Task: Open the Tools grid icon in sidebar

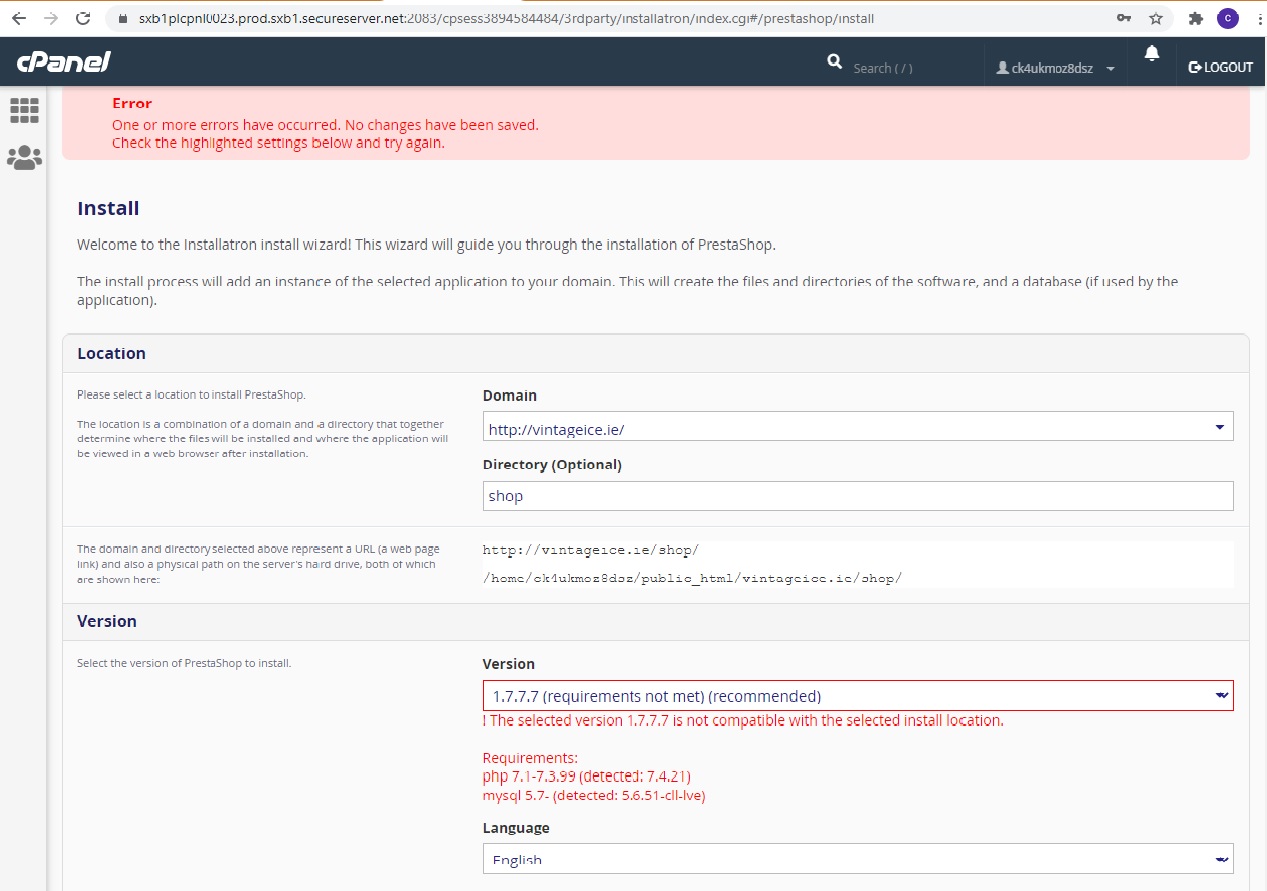Action: click(24, 110)
